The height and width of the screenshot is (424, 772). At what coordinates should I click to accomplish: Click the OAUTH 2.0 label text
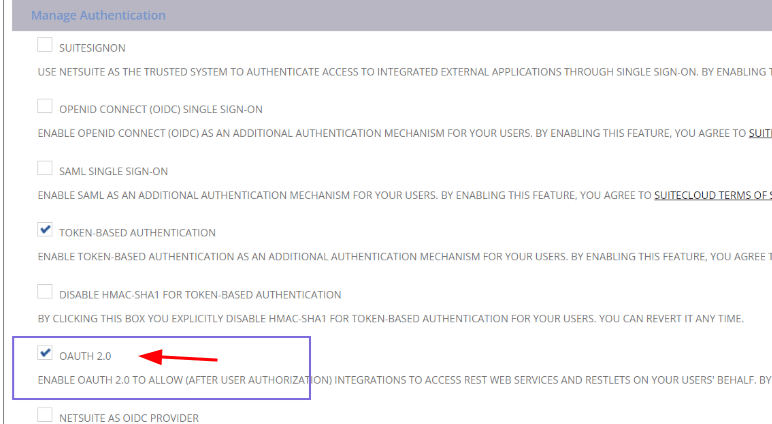(x=85, y=356)
